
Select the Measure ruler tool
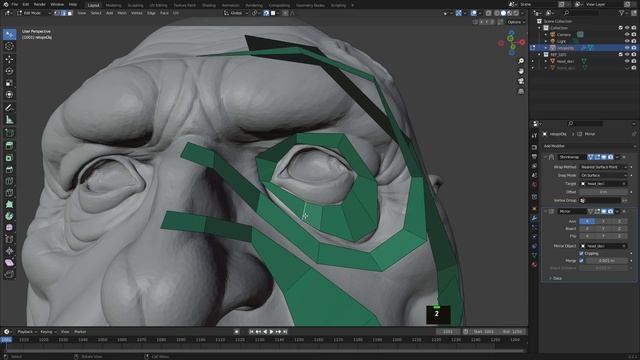pos(9,120)
